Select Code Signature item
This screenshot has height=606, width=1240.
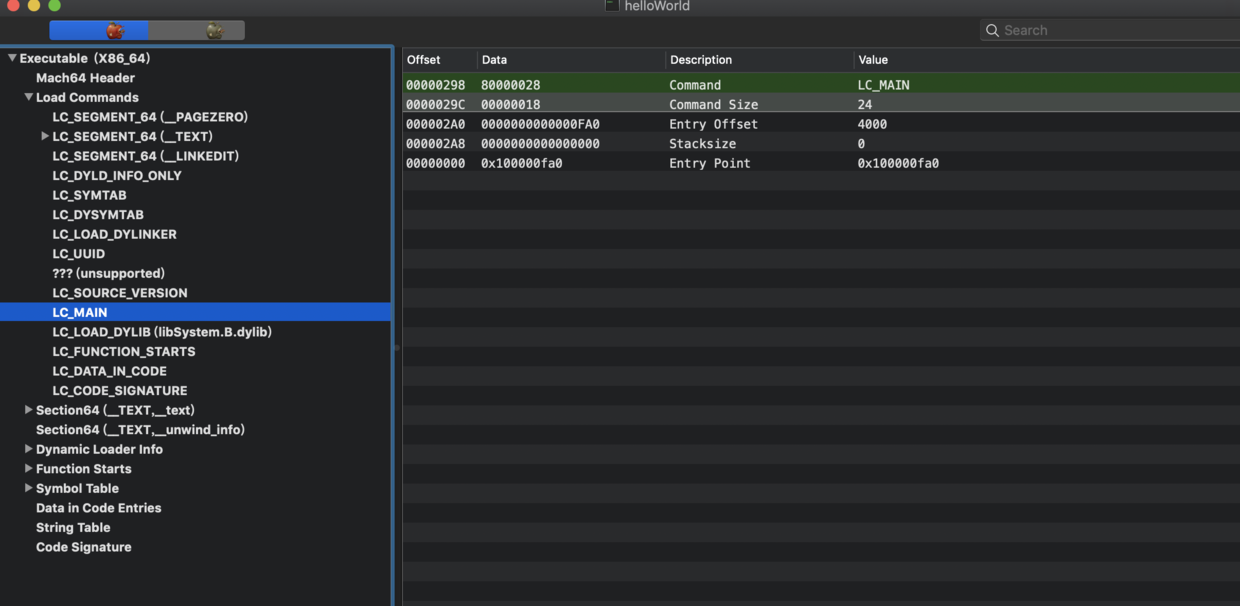coord(83,547)
